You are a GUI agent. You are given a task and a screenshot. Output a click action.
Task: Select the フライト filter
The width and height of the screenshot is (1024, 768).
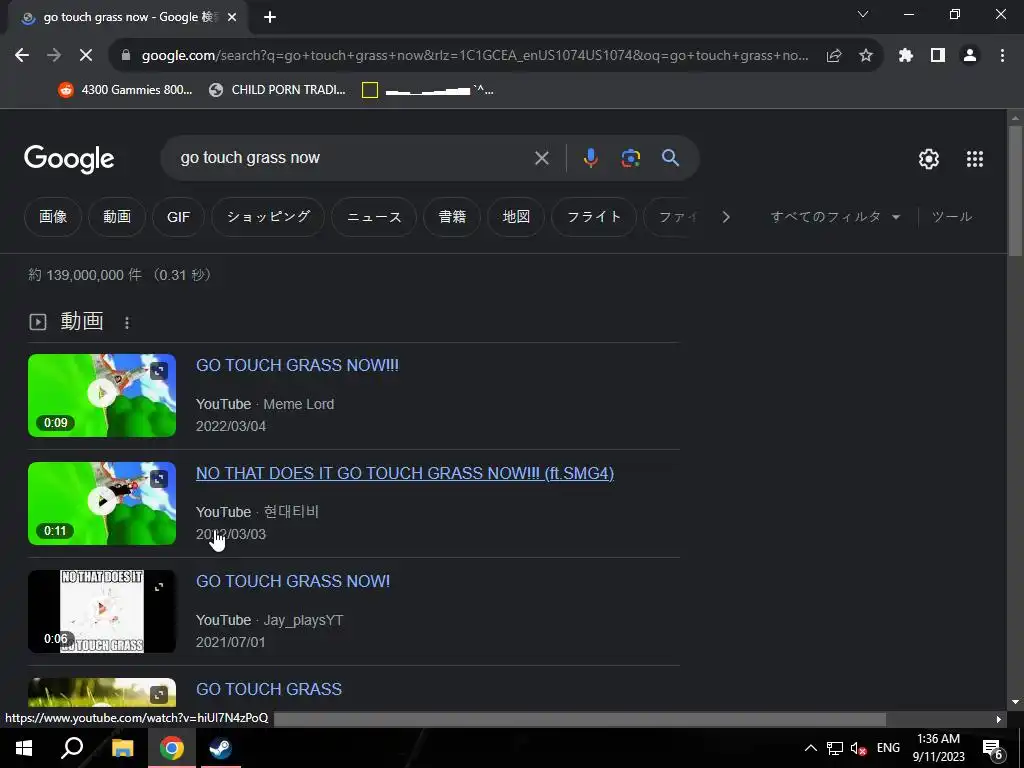point(594,217)
